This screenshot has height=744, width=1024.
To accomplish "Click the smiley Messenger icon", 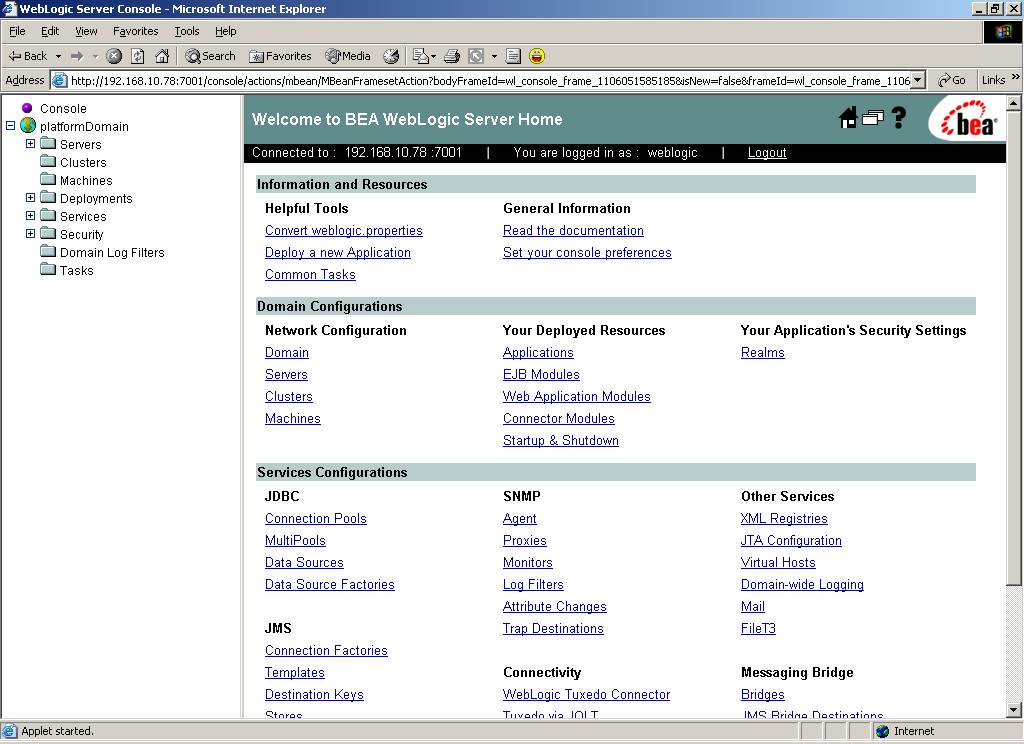I will [x=537, y=56].
